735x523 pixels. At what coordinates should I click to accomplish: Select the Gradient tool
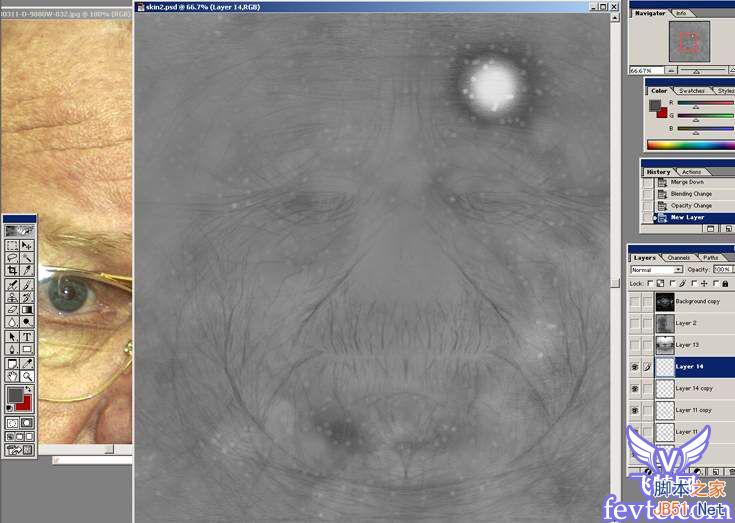pos(27,309)
